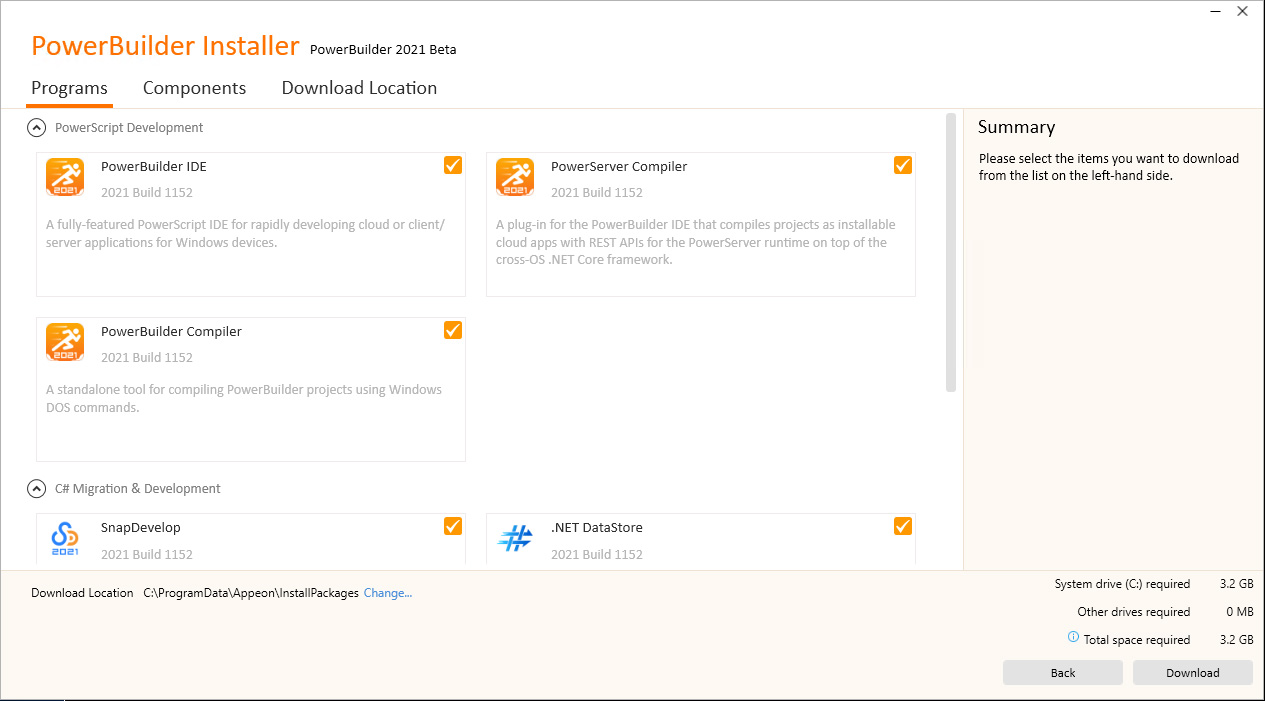Click the PowerServer Compiler program icon

[515, 177]
